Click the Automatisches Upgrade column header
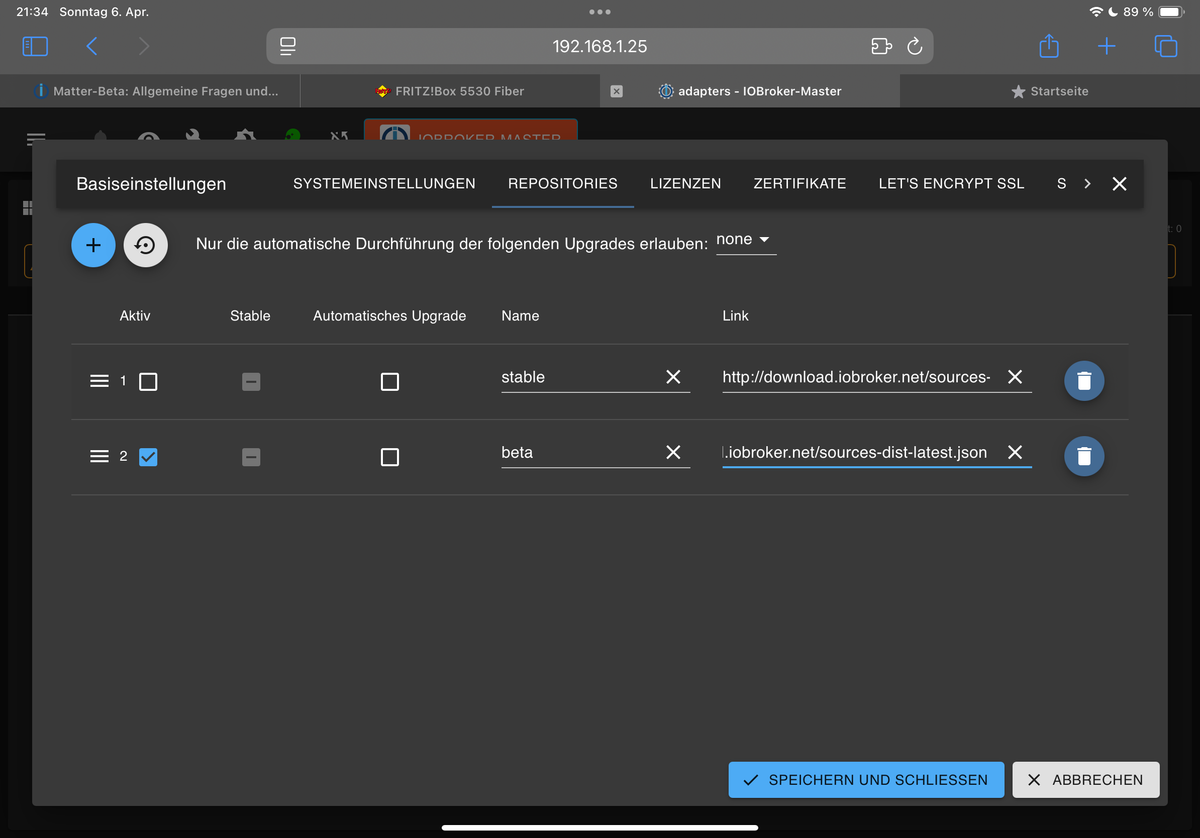This screenshot has height=838, width=1200. pos(390,316)
